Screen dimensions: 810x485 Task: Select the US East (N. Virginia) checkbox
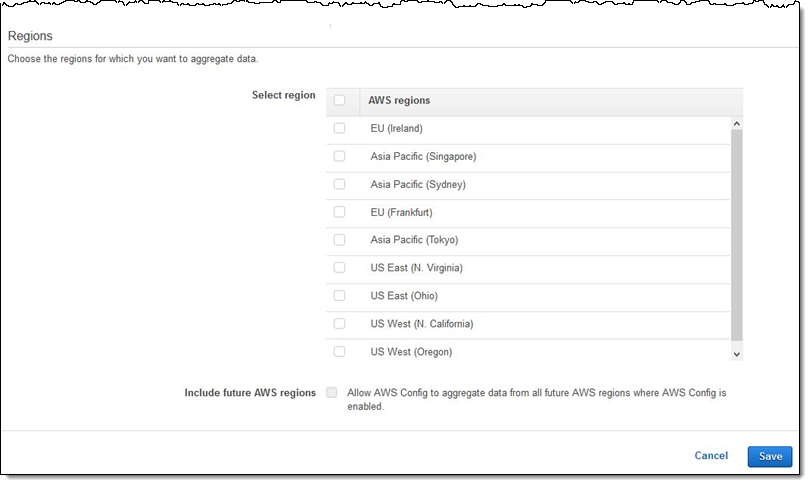click(340, 268)
